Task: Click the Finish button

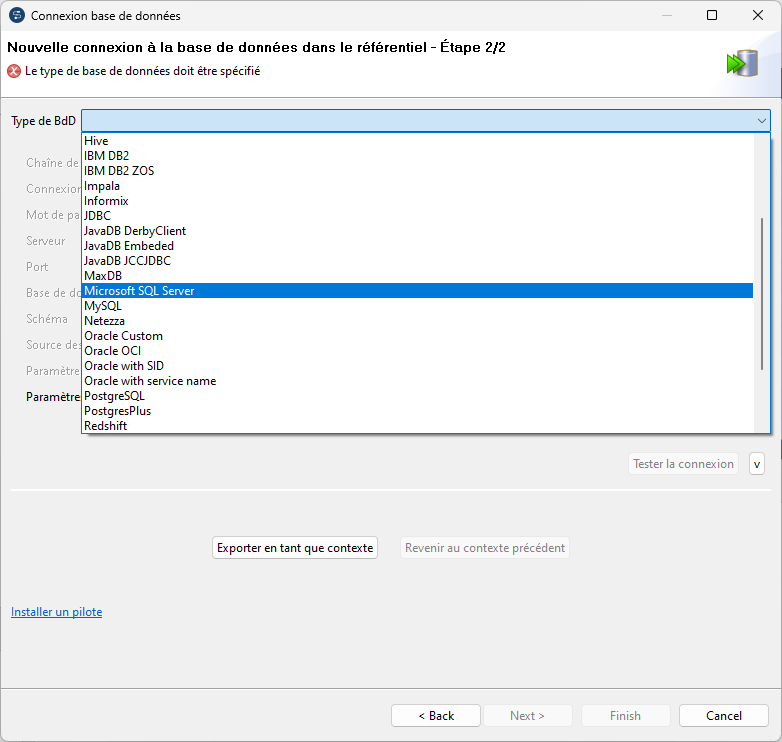Action: point(625,716)
